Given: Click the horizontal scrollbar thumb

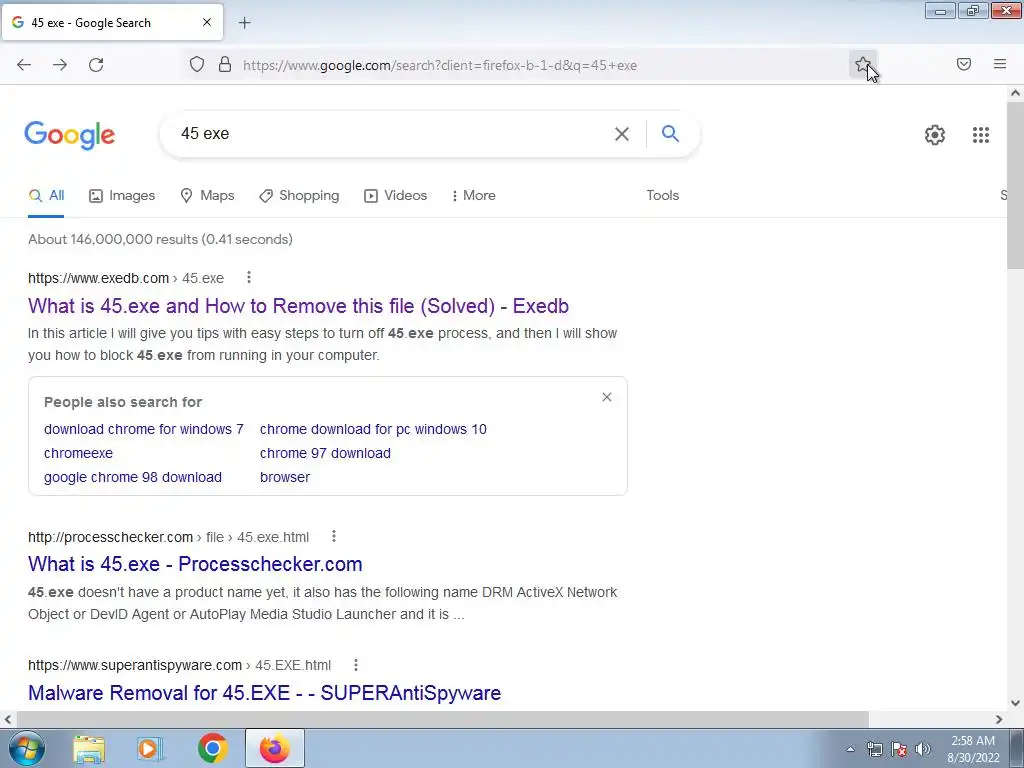Looking at the screenshot, I should pos(441,719).
